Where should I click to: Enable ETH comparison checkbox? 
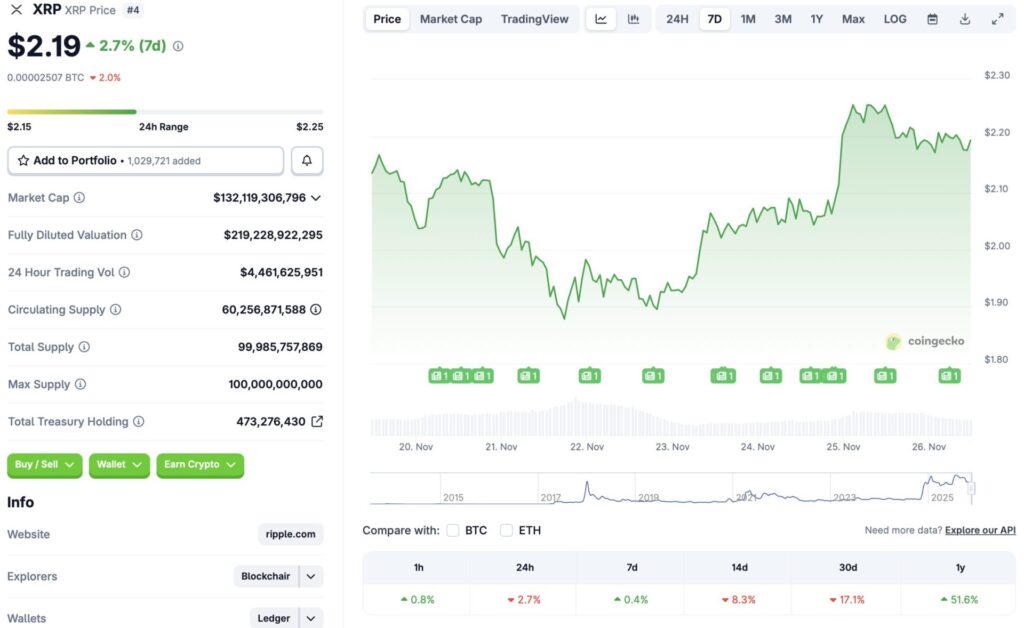[x=507, y=531]
